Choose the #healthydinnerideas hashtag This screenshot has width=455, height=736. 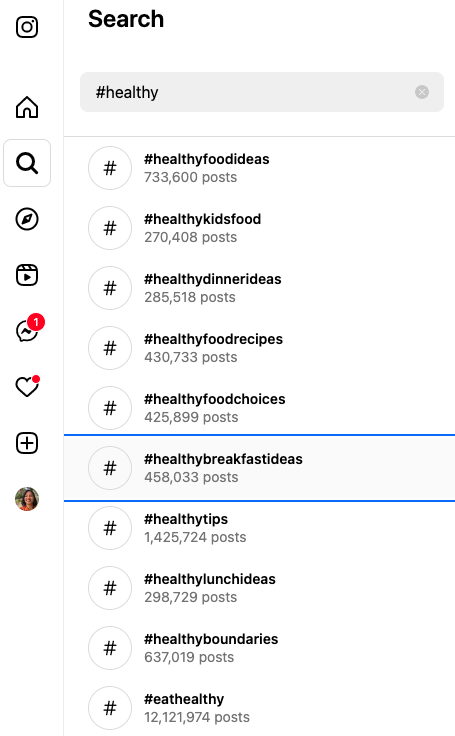tap(259, 288)
